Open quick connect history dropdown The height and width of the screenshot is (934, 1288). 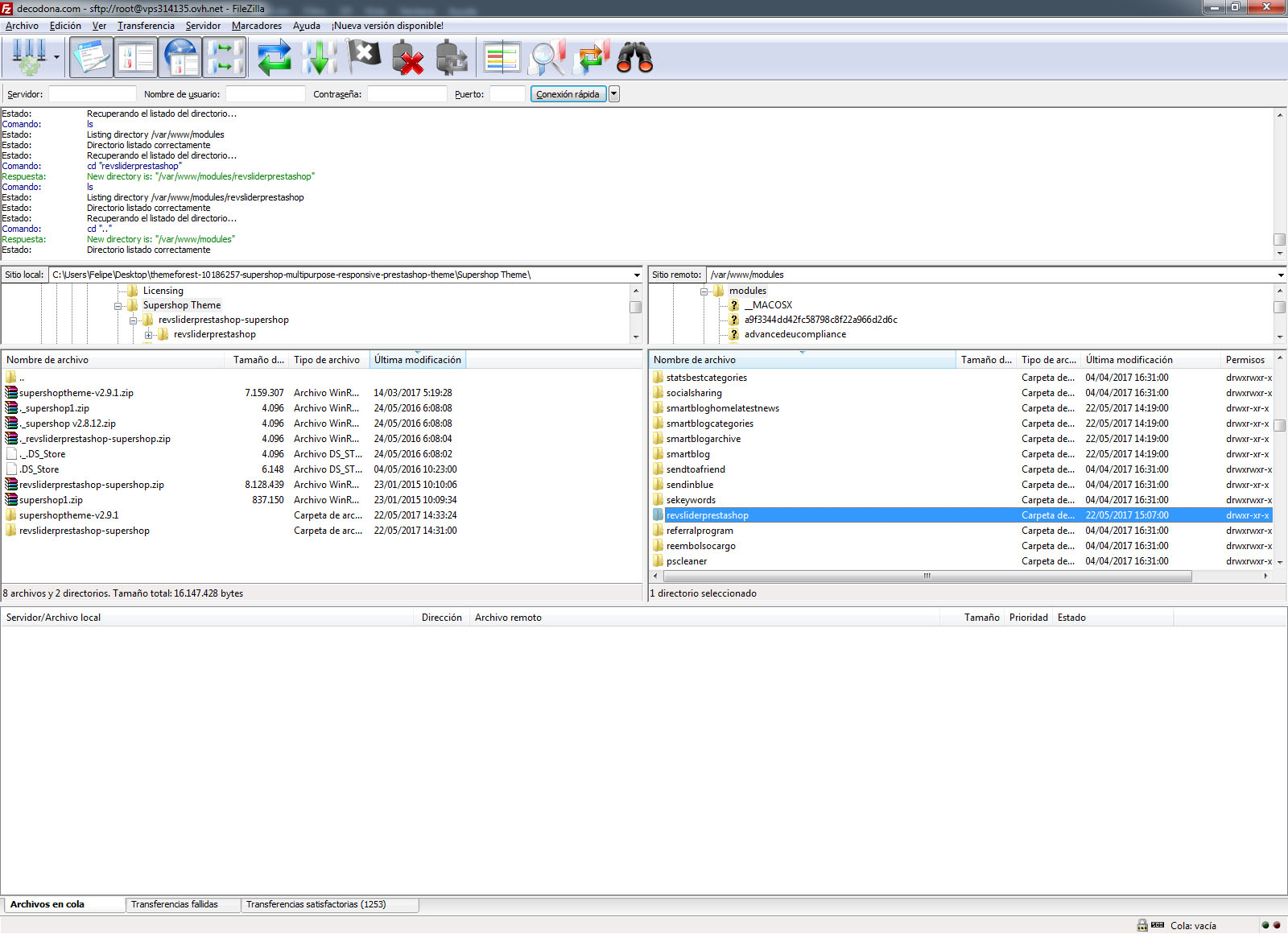614,94
